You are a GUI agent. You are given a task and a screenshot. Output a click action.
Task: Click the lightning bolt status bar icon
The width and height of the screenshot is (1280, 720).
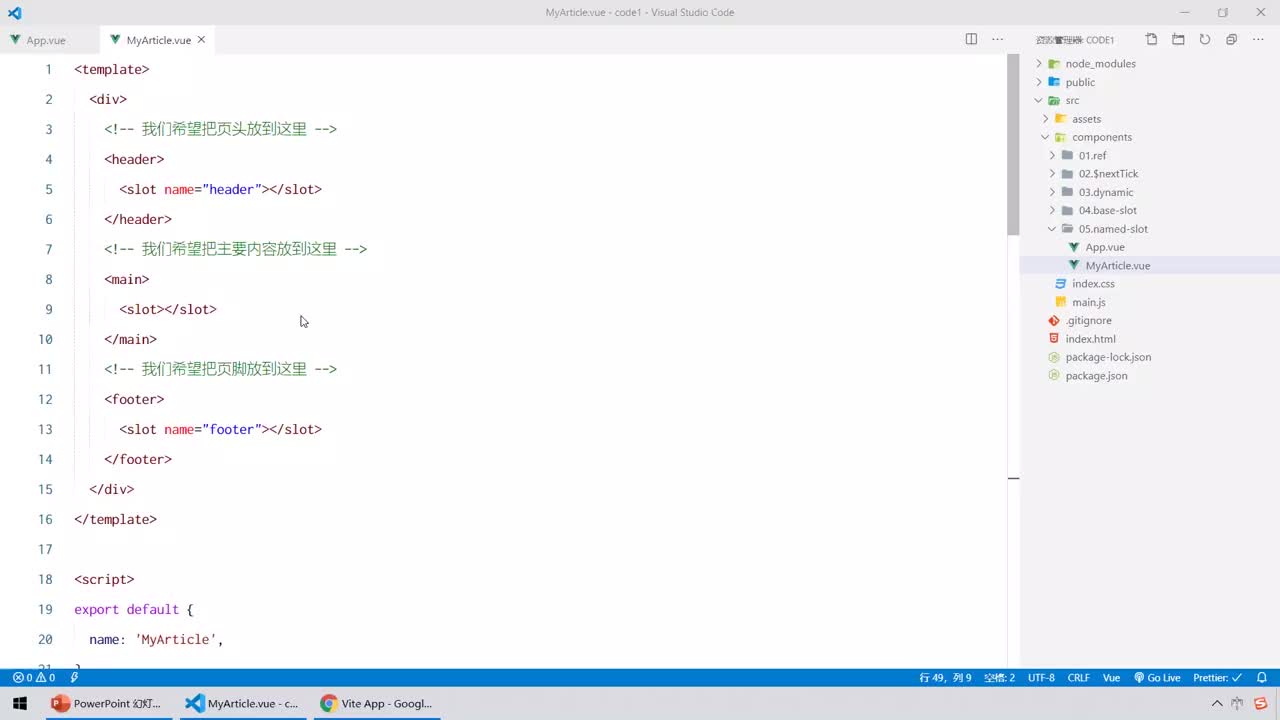(x=74, y=678)
